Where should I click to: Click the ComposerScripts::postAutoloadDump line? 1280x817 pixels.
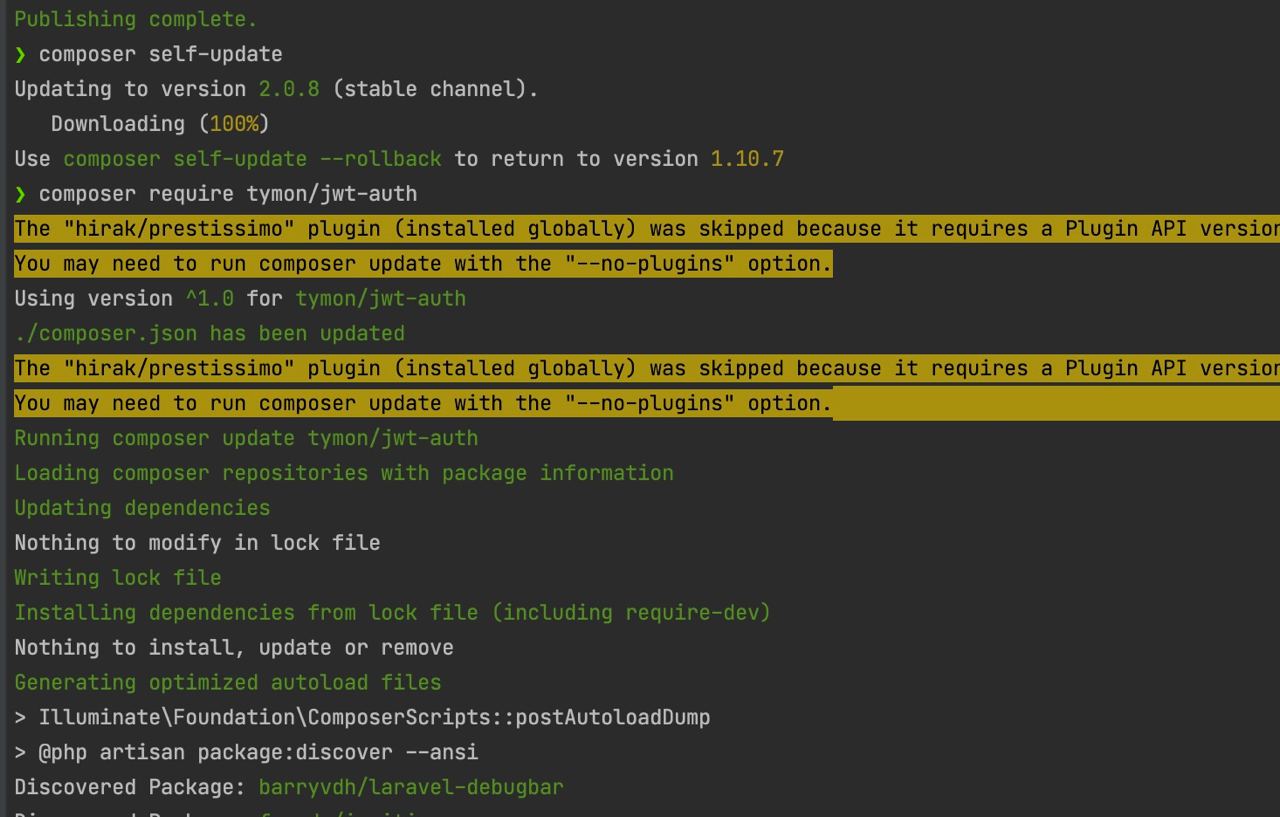pyautogui.click(x=362, y=718)
